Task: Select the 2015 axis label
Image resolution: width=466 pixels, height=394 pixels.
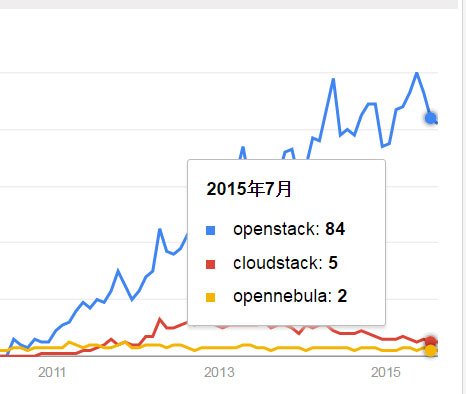Action: coord(386,372)
